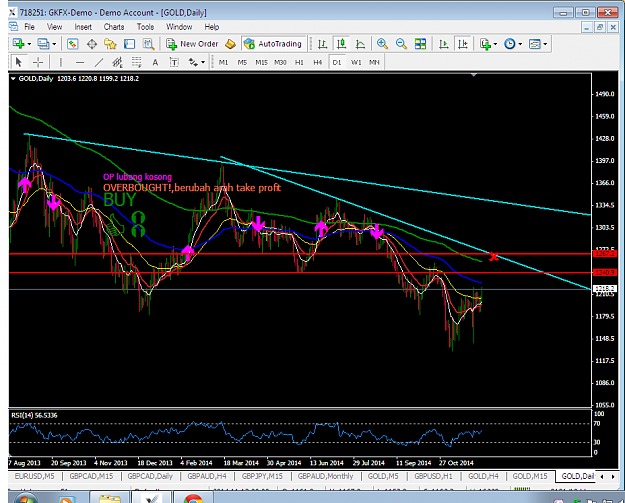Expand the Periodicity dropdown arrow
Viewport: 625px width, 503px height.
tap(520, 44)
